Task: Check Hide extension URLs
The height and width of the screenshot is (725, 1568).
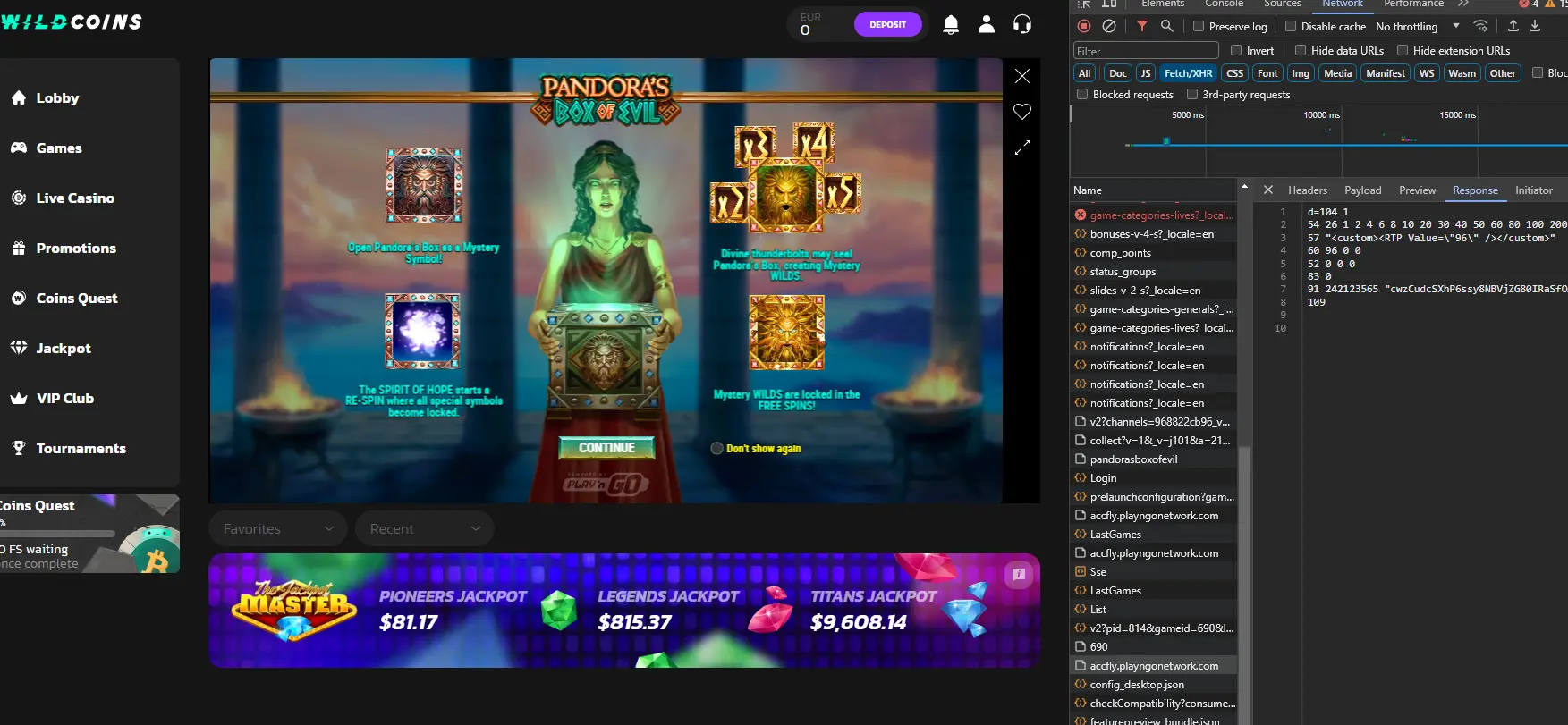Action: pyautogui.click(x=1403, y=50)
